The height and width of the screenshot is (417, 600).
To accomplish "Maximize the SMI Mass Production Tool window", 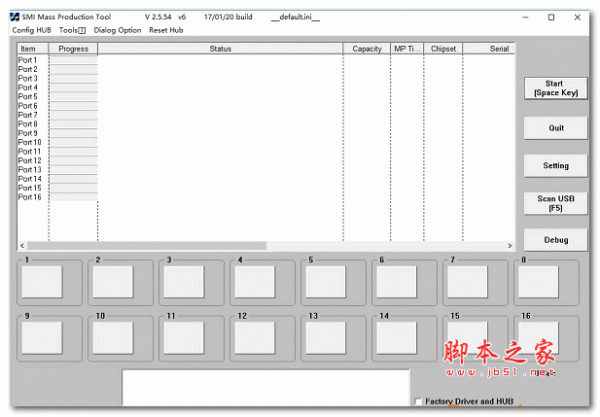I will [551, 17].
